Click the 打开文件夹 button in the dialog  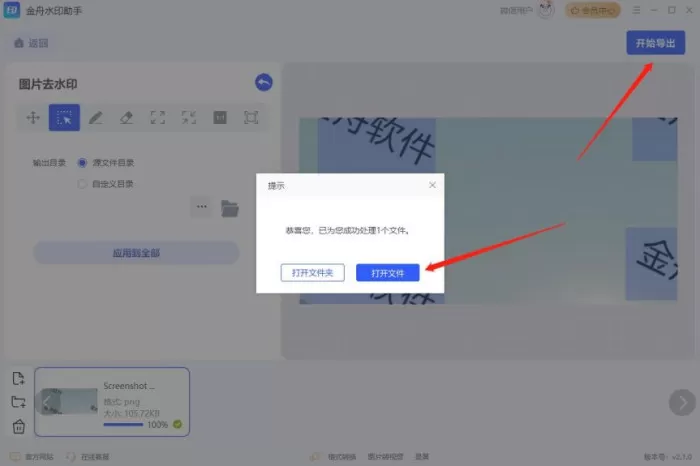[x=312, y=273]
